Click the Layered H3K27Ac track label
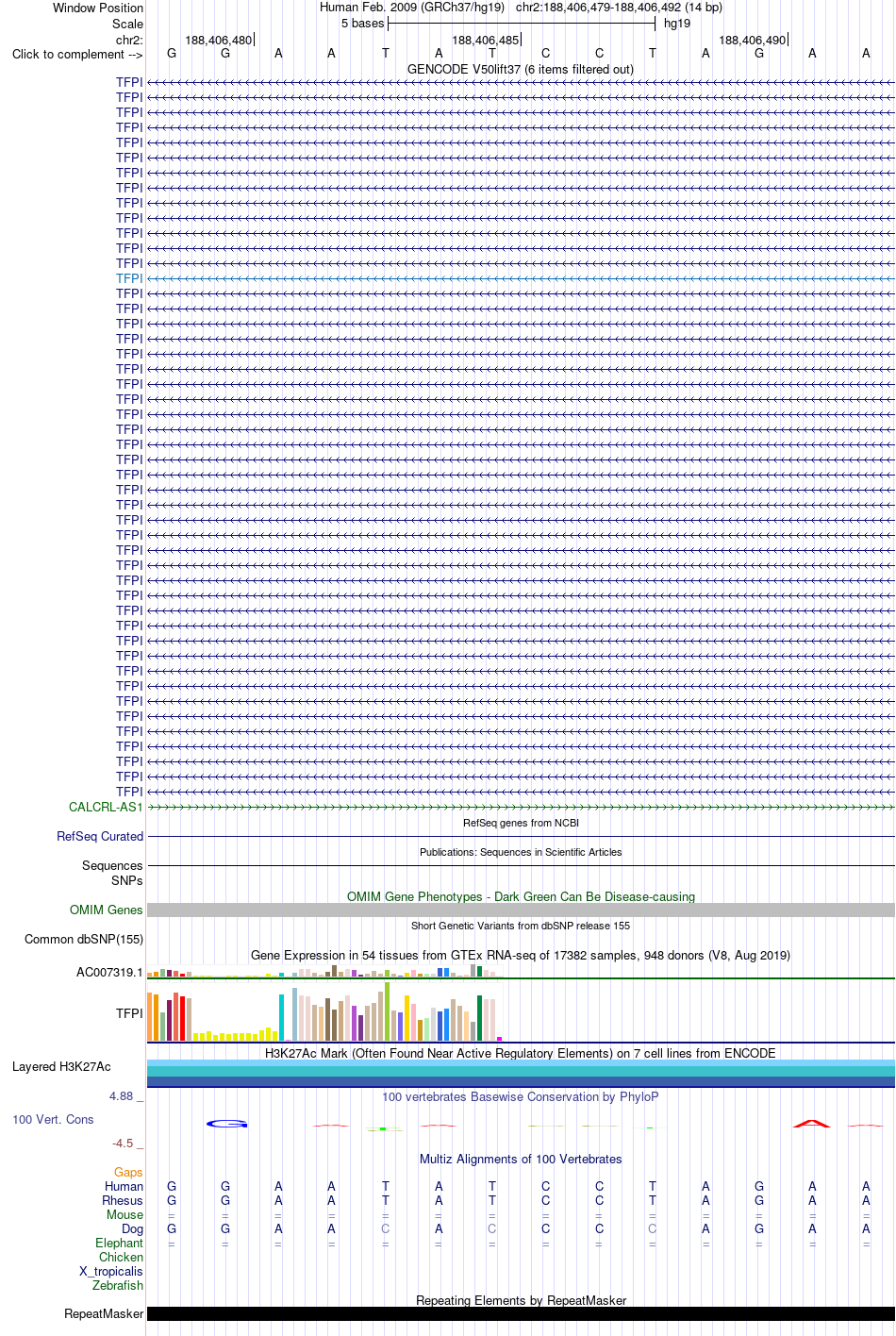The image size is (896, 1336). 61,1066
